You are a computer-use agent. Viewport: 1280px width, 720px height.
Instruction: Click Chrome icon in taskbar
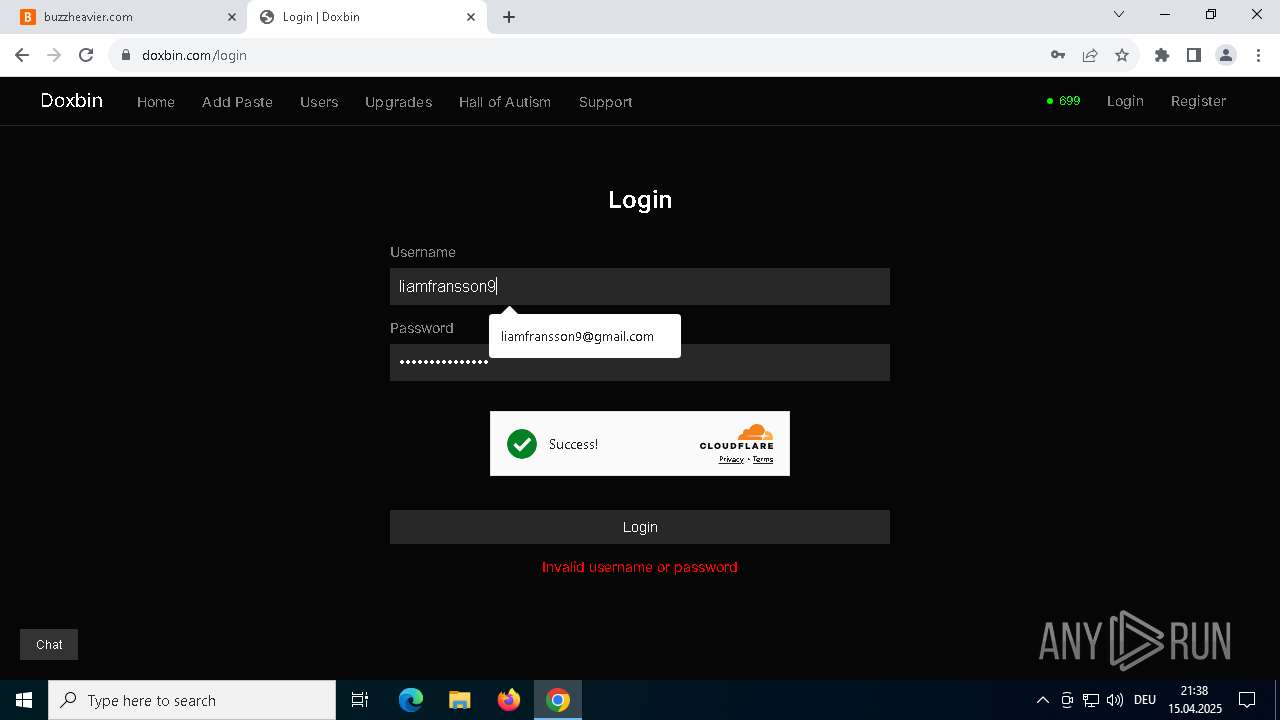[x=558, y=700]
